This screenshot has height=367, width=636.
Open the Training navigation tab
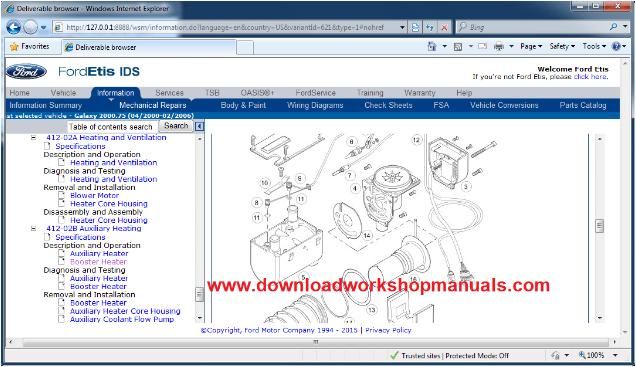tap(370, 93)
